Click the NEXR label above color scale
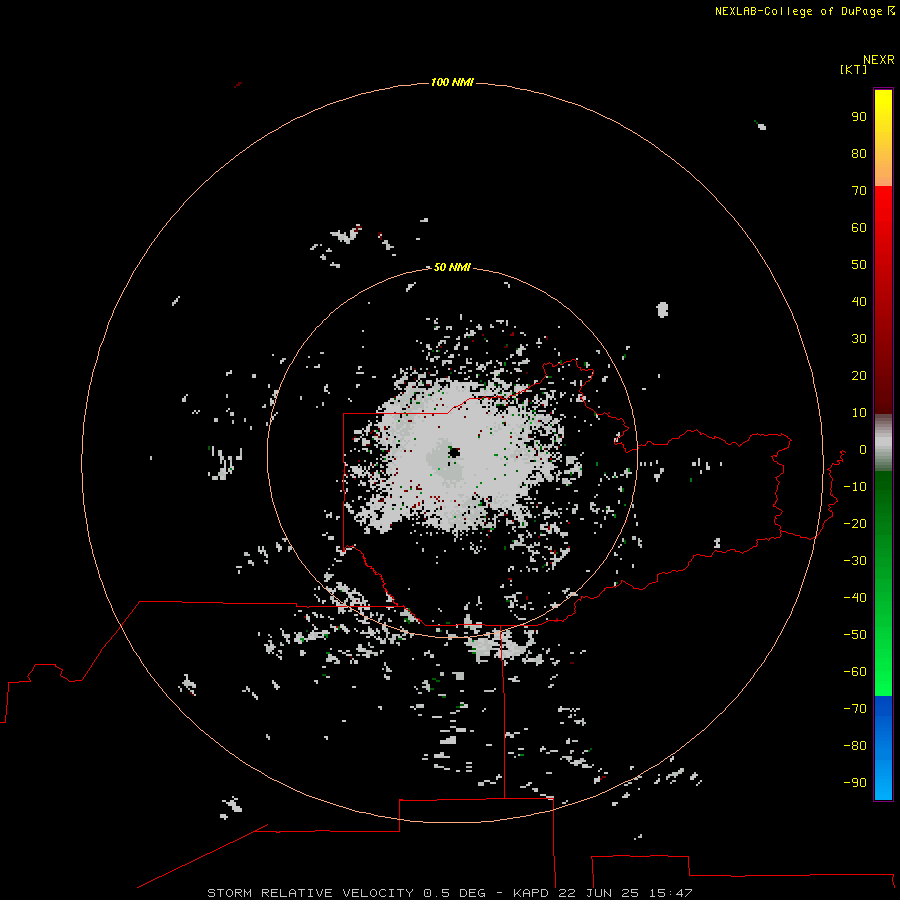Screen dimensions: 900x900 pos(879,60)
